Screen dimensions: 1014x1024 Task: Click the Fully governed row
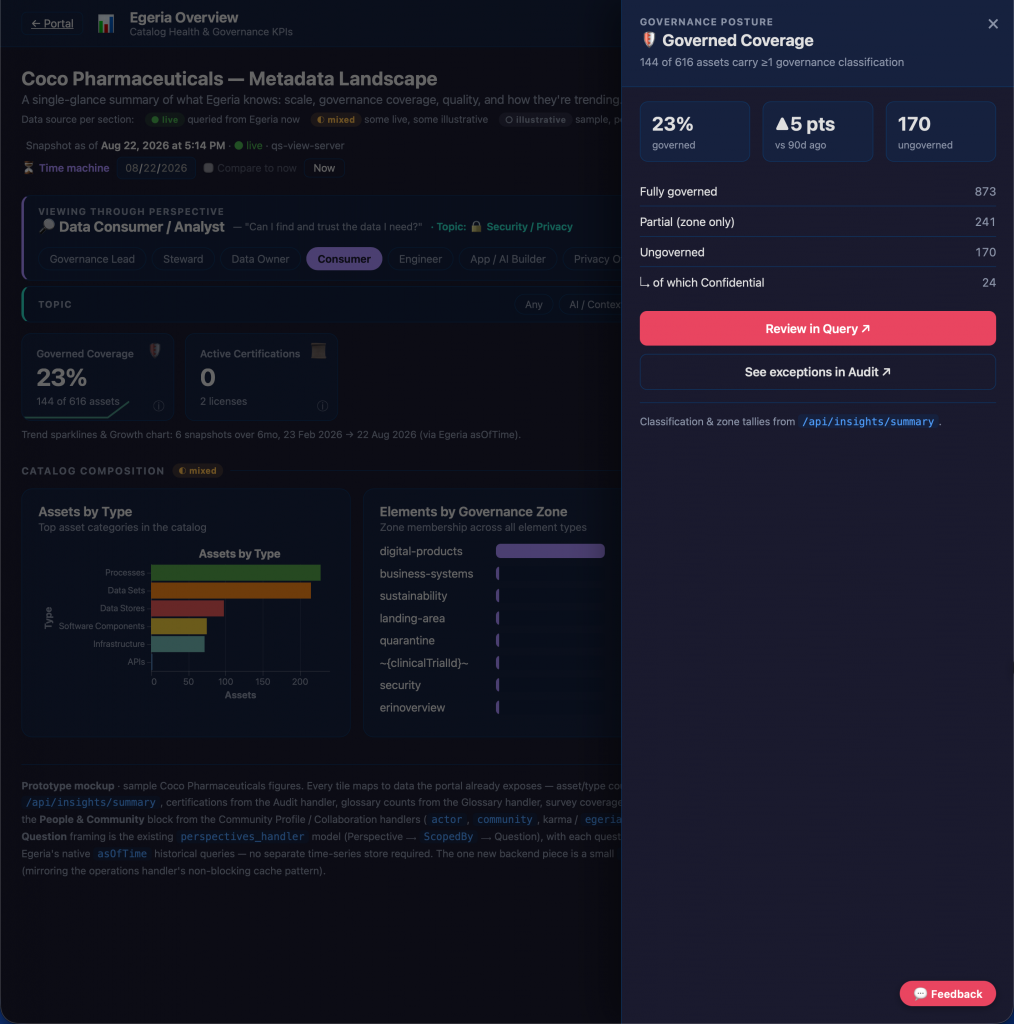817,191
